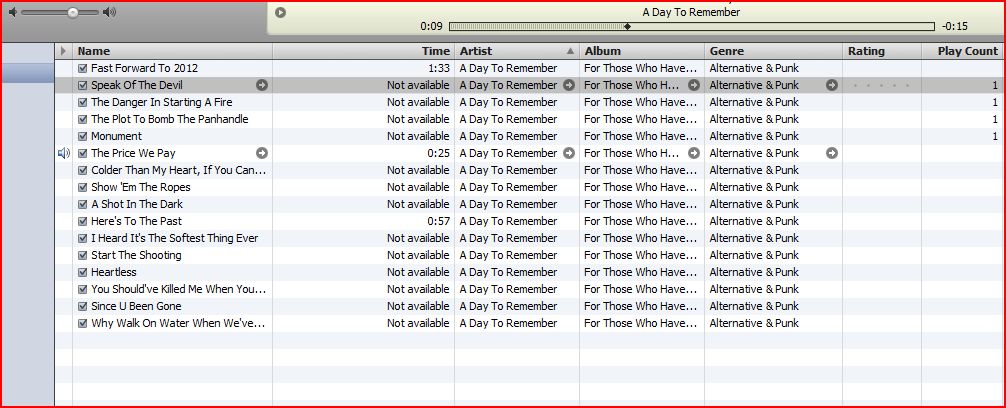Click the Alternative & Punk genre of Monument
This screenshot has width=1006, height=408.
(x=754, y=136)
